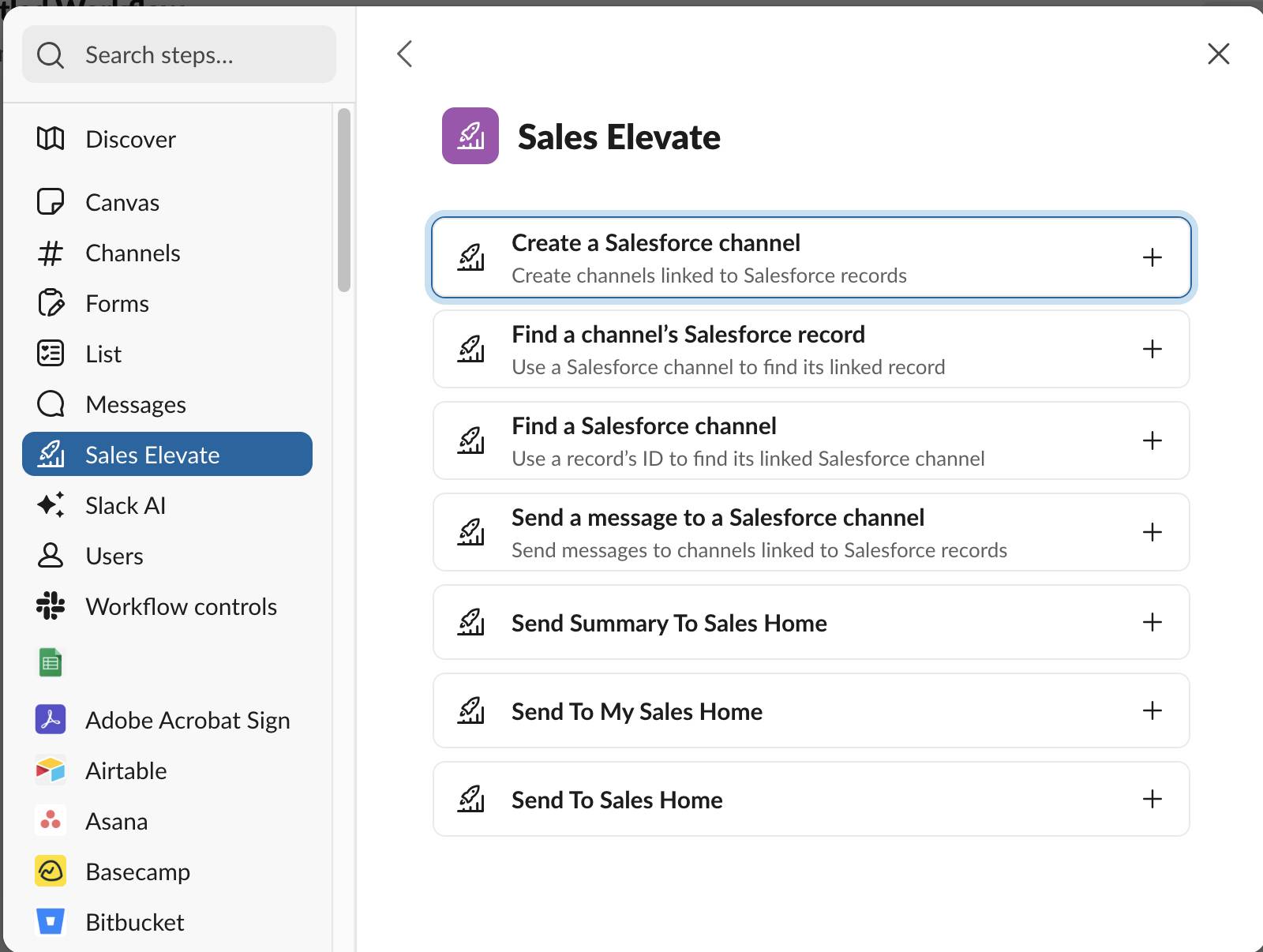The height and width of the screenshot is (952, 1263).
Task: Select the Airtable app icon
Action: [x=51, y=770]
